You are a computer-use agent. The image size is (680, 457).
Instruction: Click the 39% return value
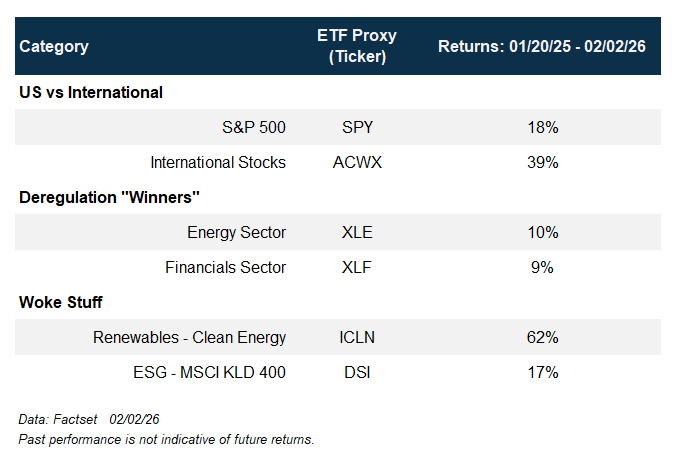click(x=543, y=162)
